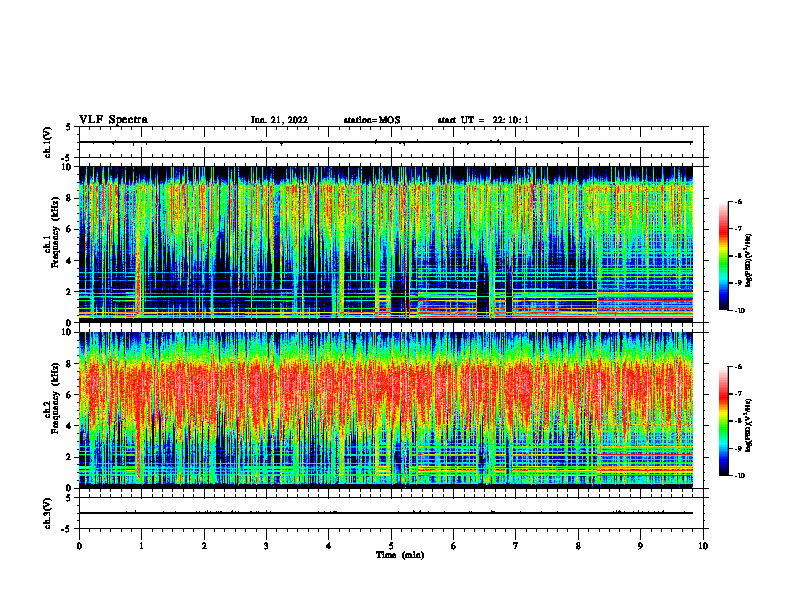Image resolution: width=792 pixels, height=612 pixels.
Task: Click the "VLF Spectra" plot title
Action: tap(113, 120)
